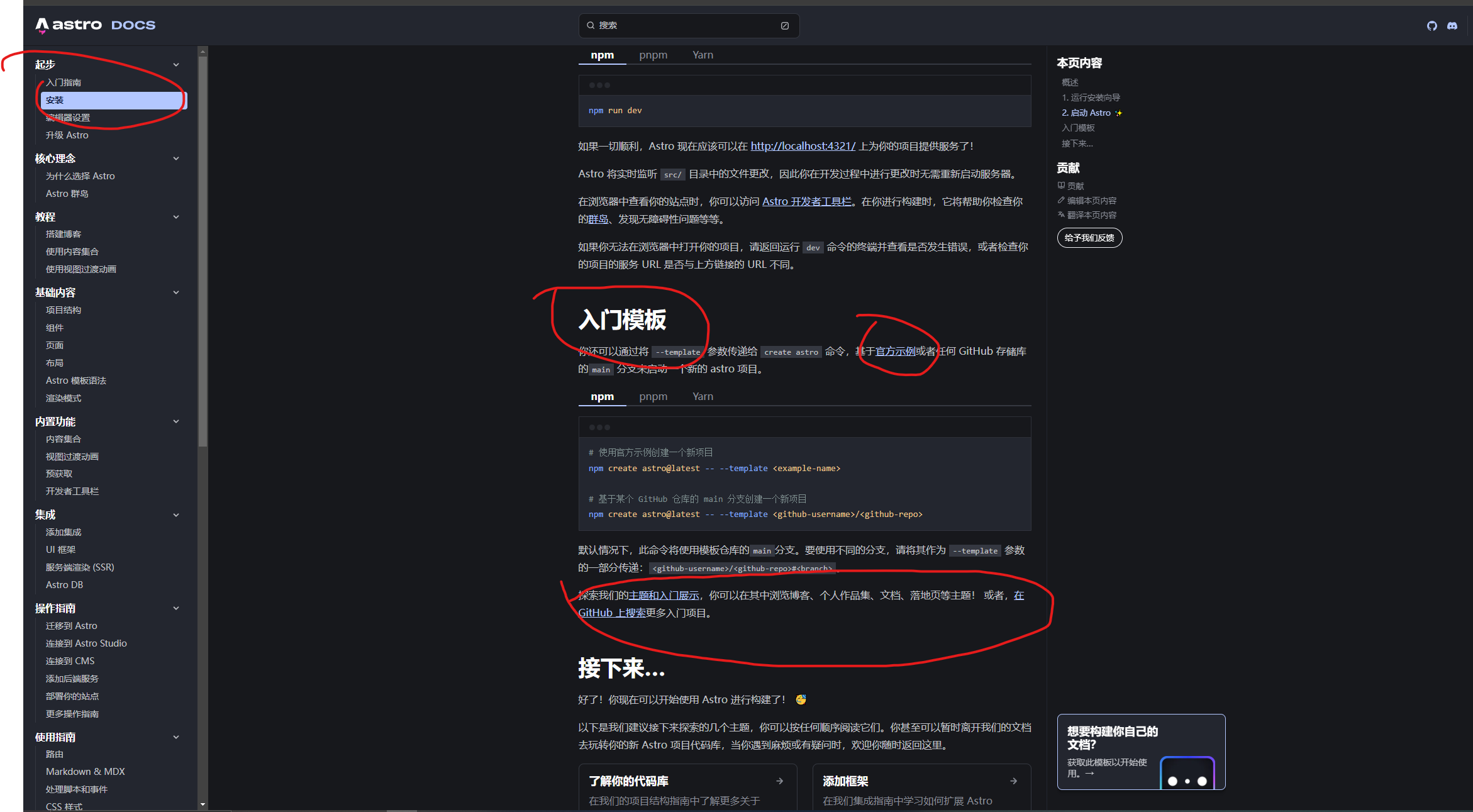
Task: Open Markdown & MDX in the sidebar
Action: [86, 772]
